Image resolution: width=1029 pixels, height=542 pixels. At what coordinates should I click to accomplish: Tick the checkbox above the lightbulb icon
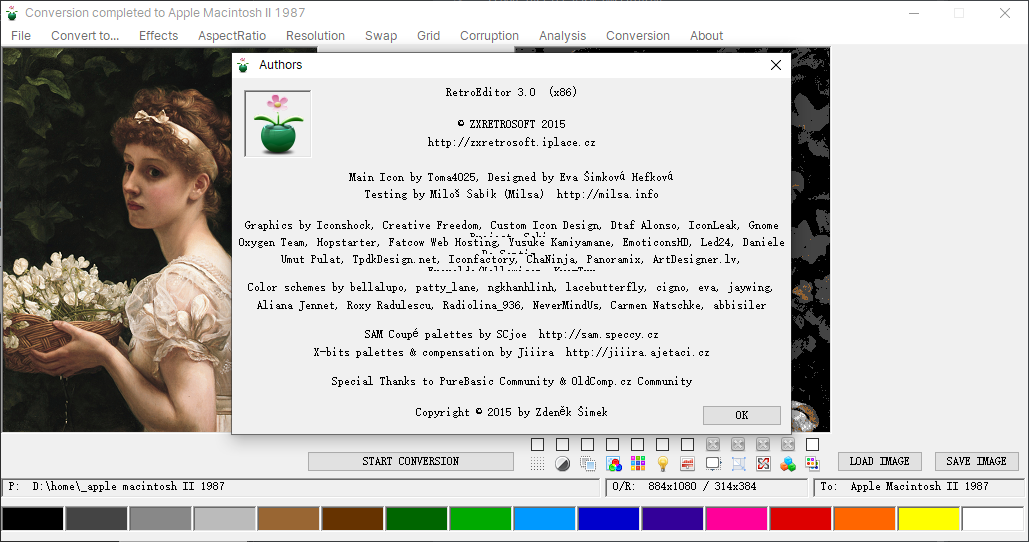click(663, 444)
